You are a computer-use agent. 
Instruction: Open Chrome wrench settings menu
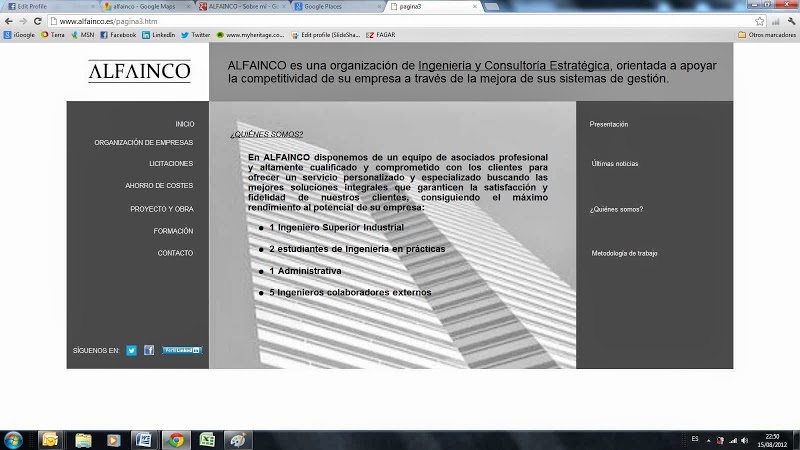click(x=791, y=21)
